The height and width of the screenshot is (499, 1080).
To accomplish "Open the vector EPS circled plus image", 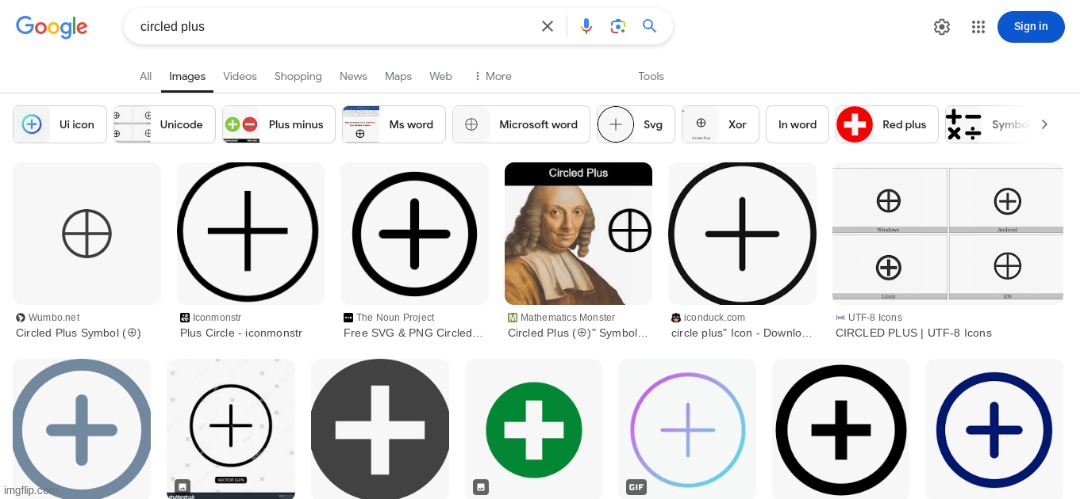I will pyautogui.click(x=231, y=429).
